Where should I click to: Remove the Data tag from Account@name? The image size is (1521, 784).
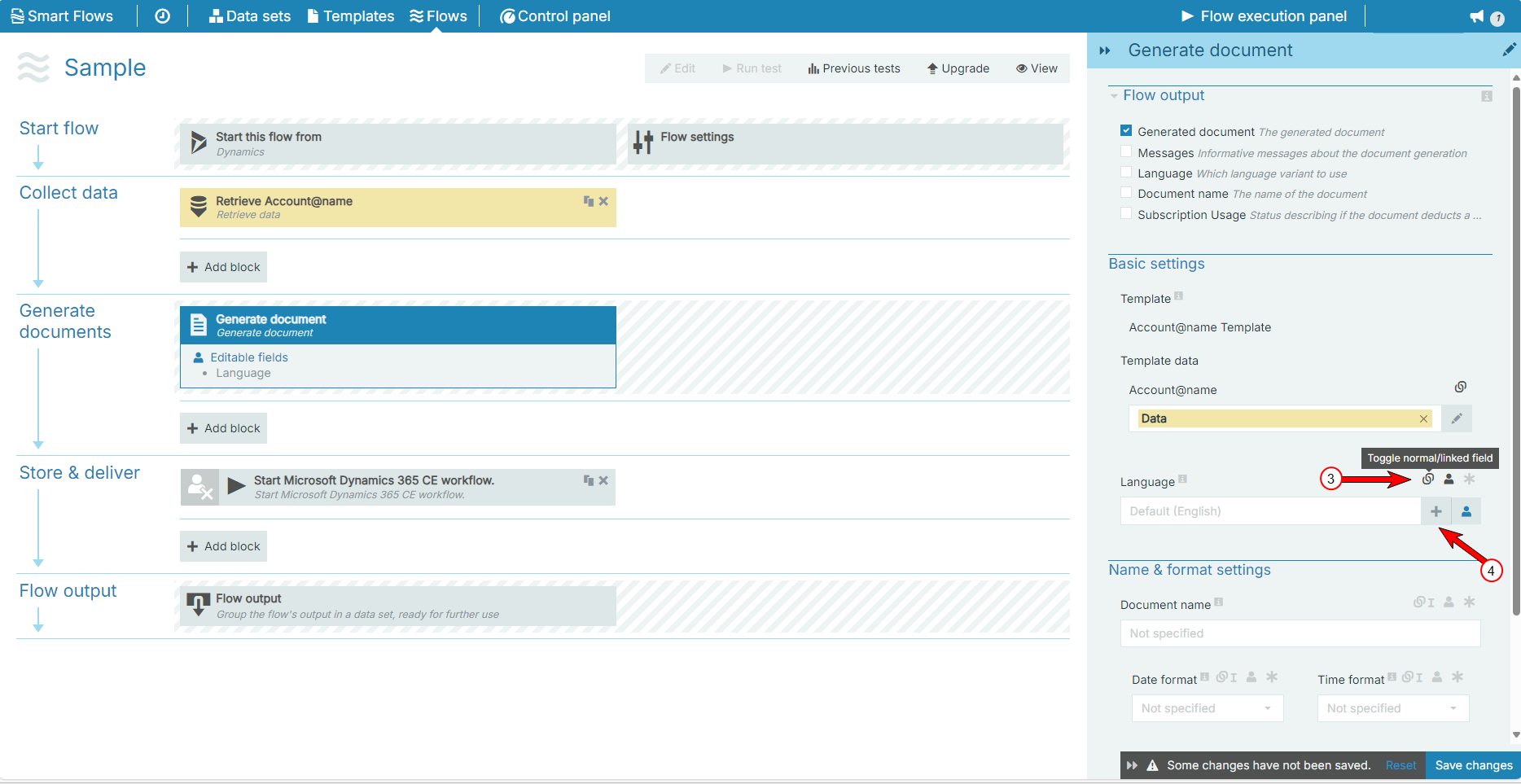coord(1423,418)
